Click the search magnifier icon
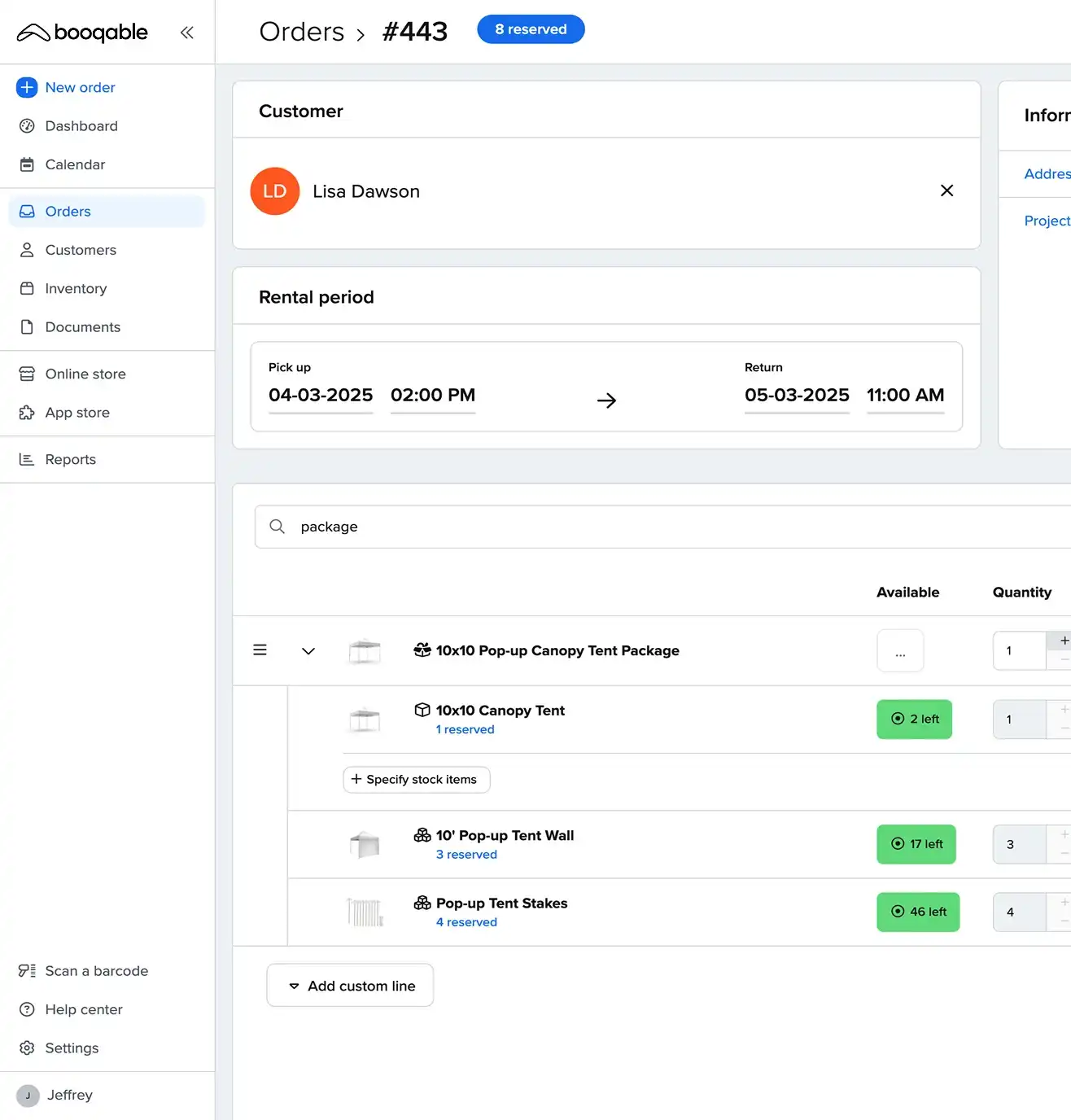 (278, 527)
